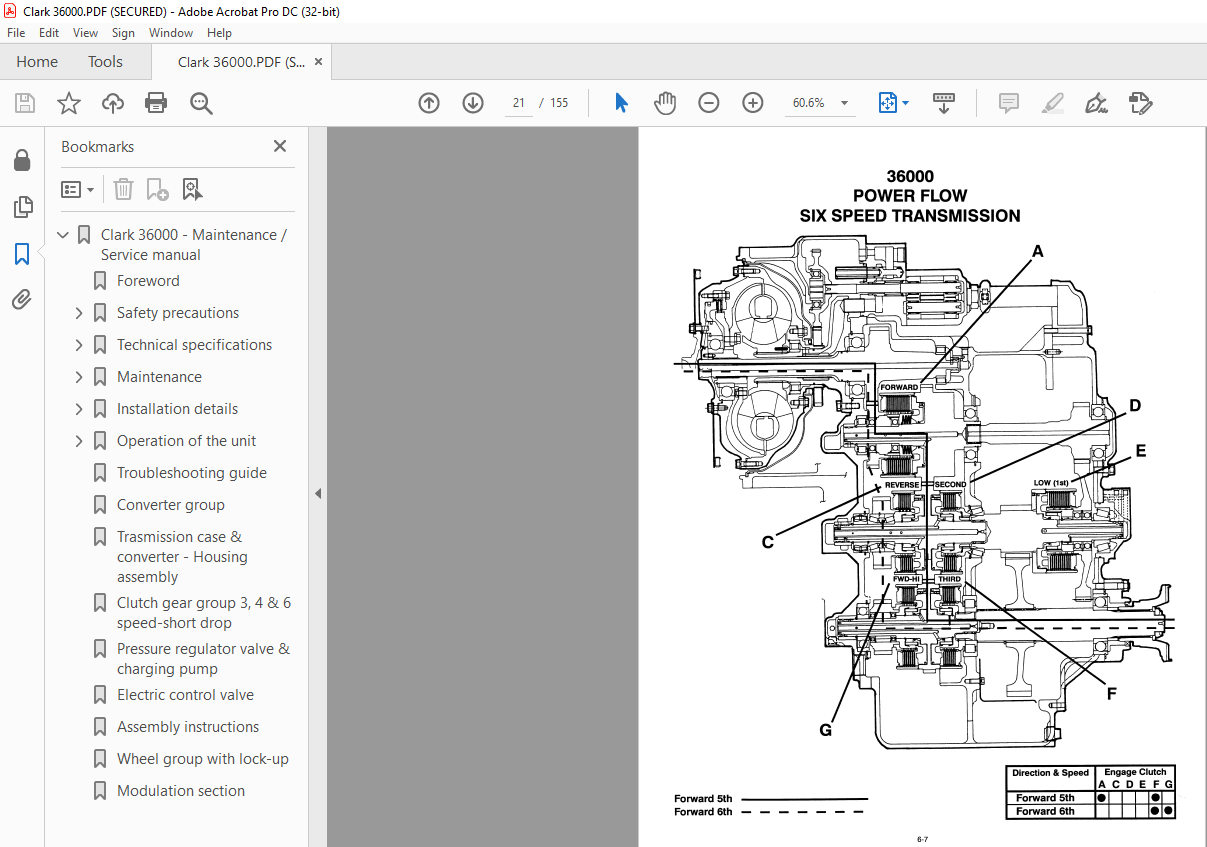
Task: Zoom in with the plus circle icon
Action: 753,103
